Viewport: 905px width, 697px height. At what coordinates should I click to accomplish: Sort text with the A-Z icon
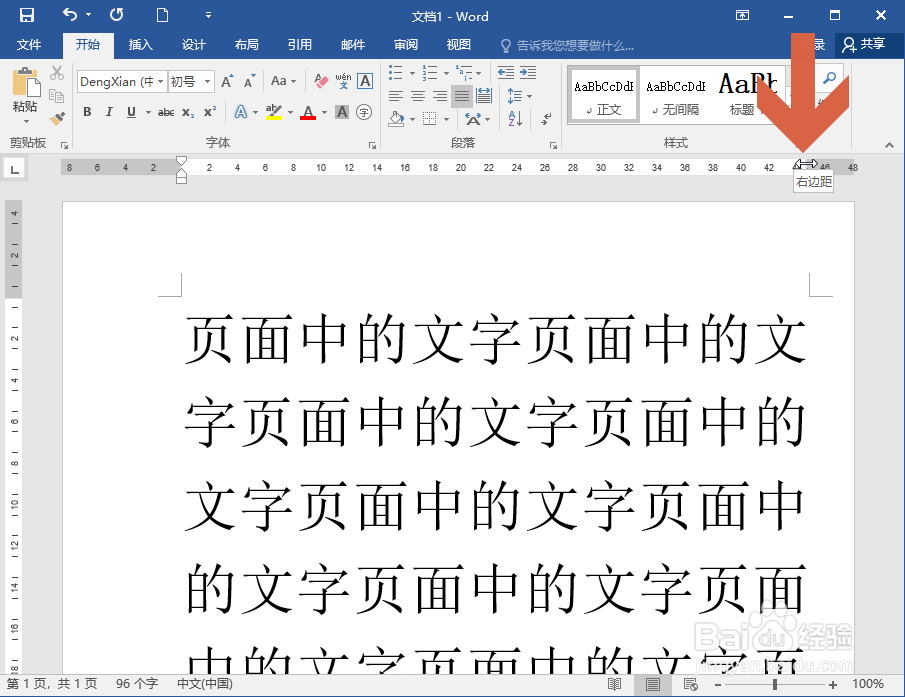pyautogui.click(x=515, y=119)
